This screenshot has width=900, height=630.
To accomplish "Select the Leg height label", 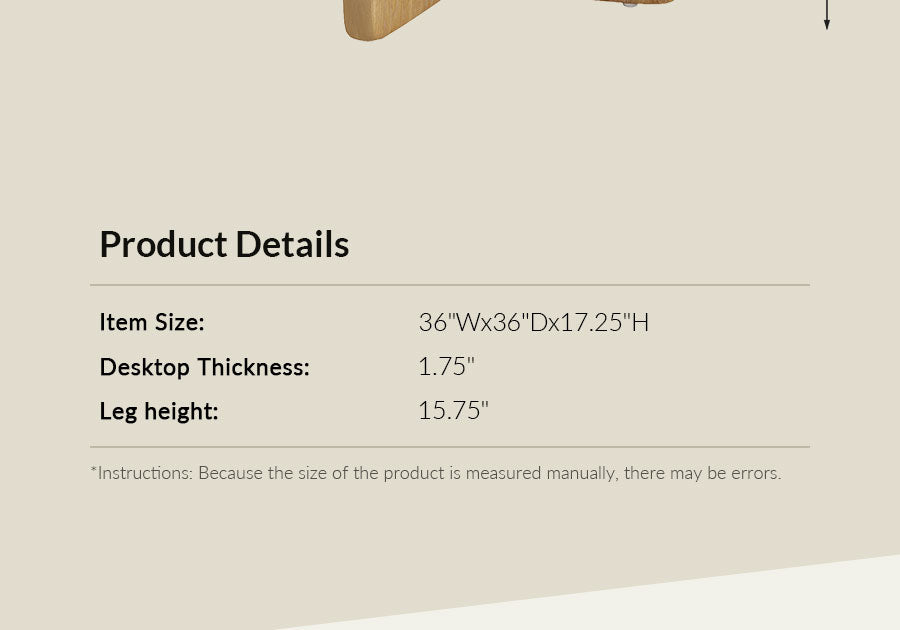I will click(158, 411).
